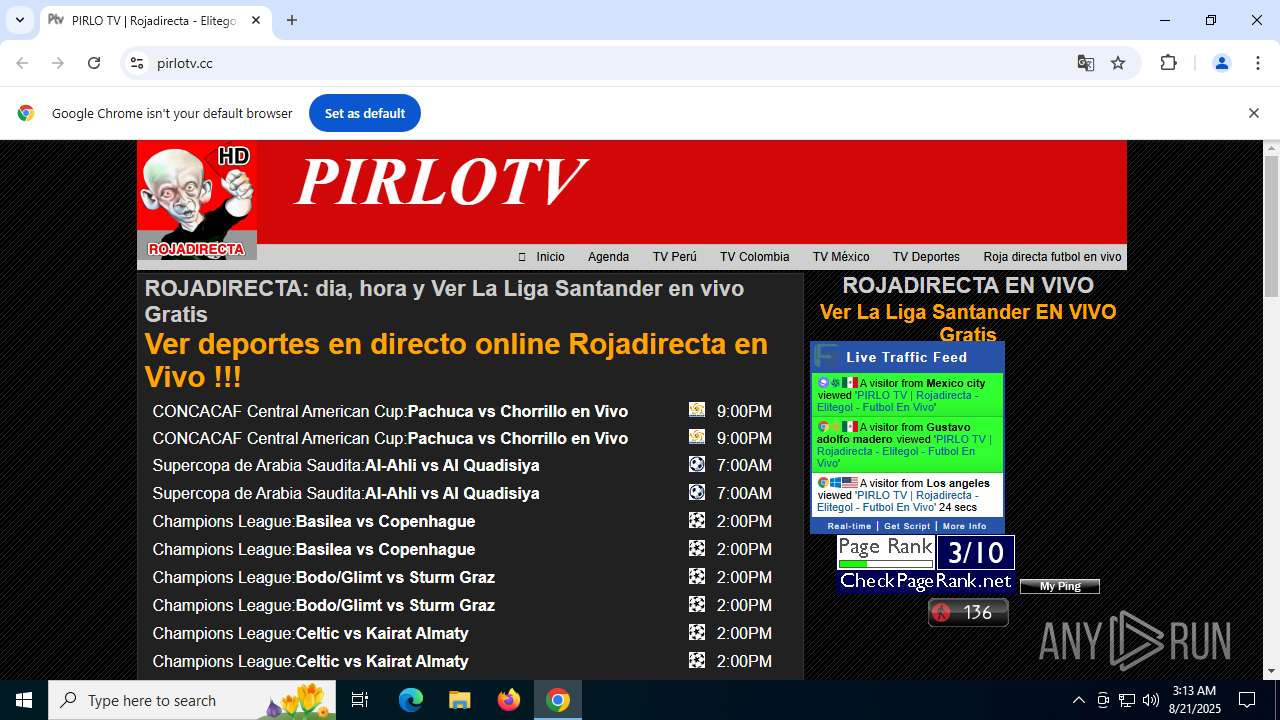Click the Rojadirecta cartoon logo
1280x720 pixels.
pyautogui.click(x=197, y=200)
